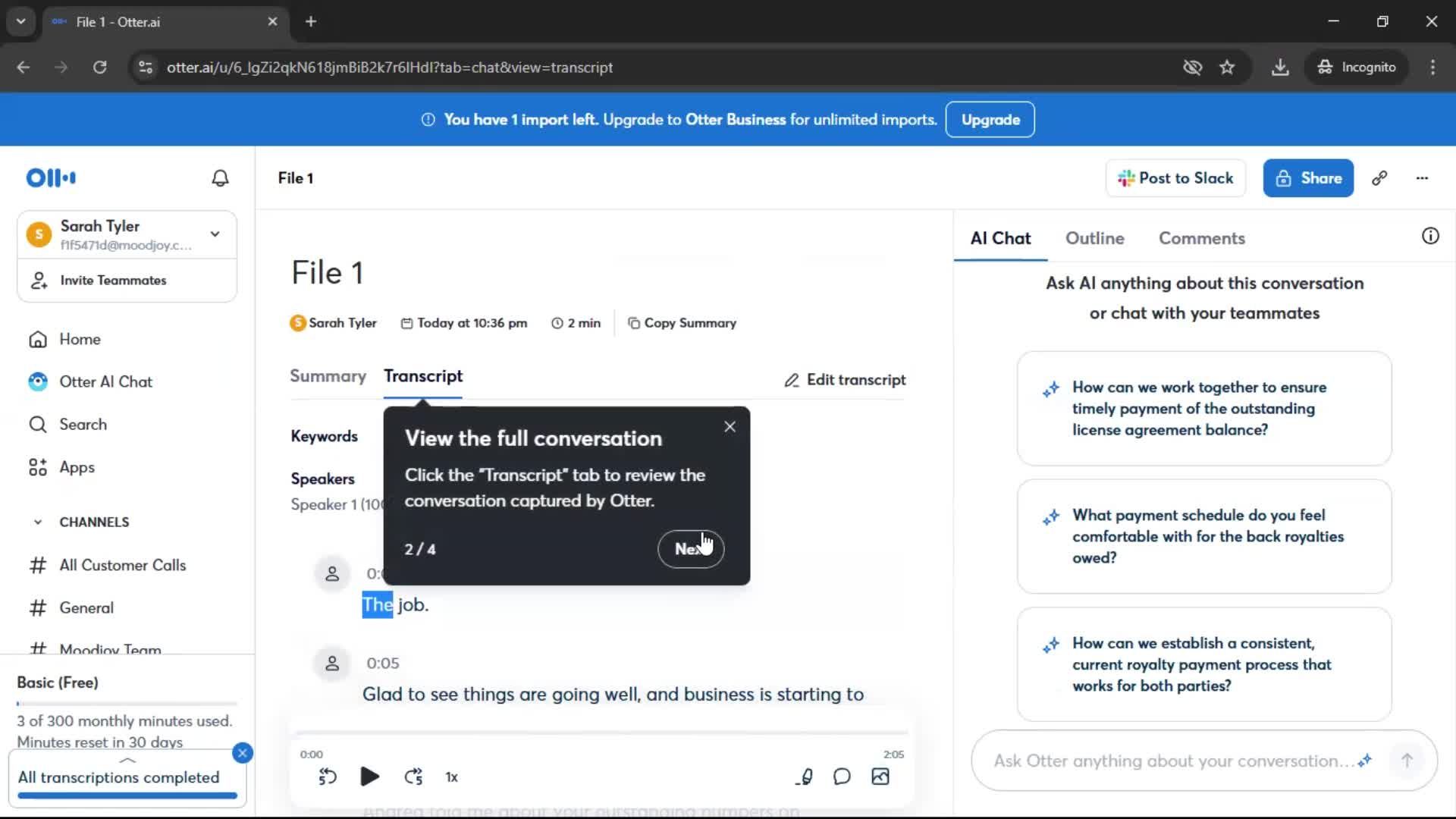
Task: Bookmark this page with the star icon
Action: click(x=1227, y=67)
